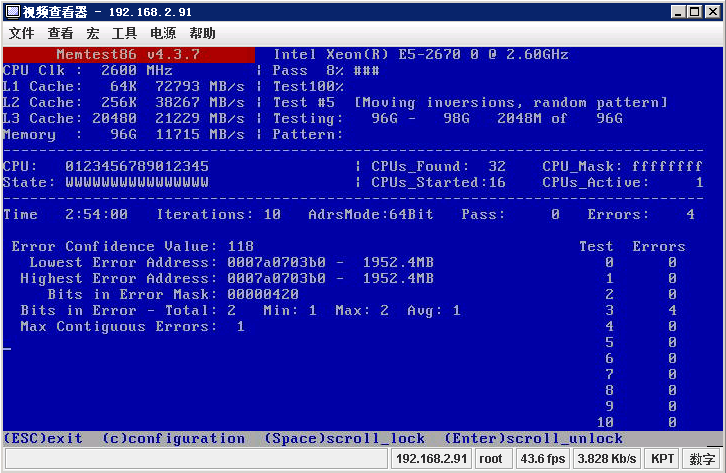Click the Errors: 4 summary text
Viewport: 726px width, 473px height.
(x=641, y=214)
